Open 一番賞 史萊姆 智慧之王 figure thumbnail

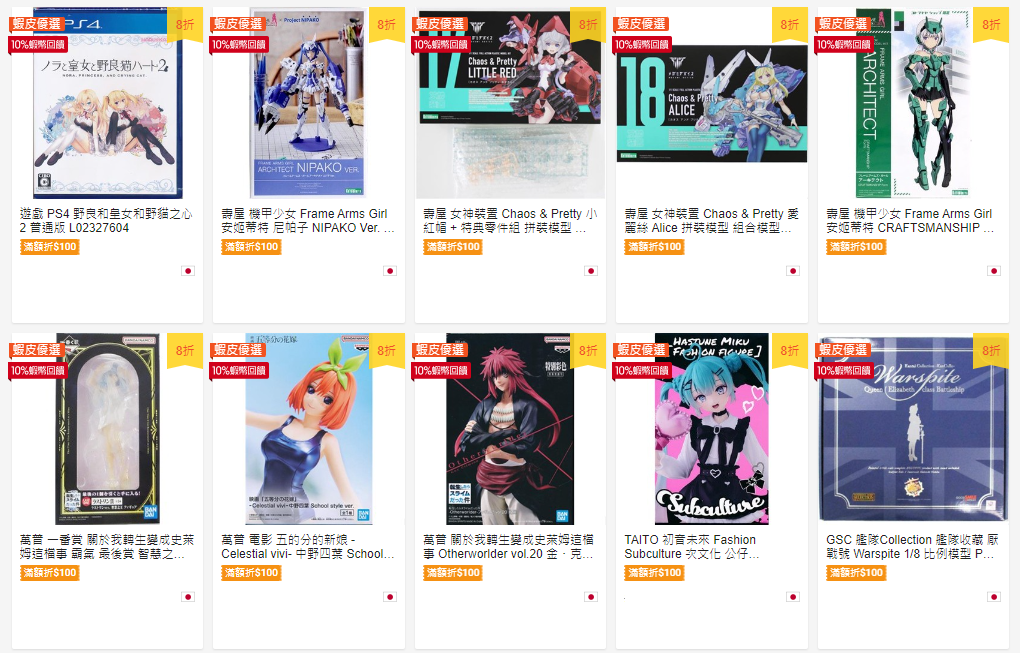pos(107,429)
